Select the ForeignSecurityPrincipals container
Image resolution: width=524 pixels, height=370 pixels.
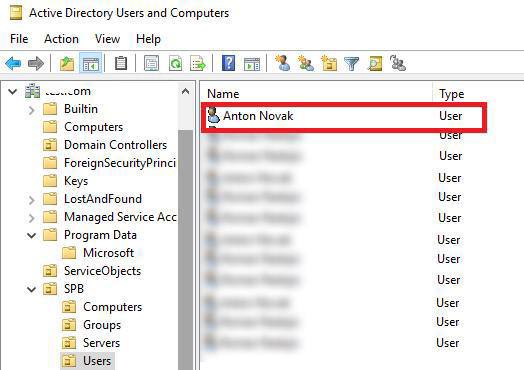pyautogui.click(x=120, y=163)
